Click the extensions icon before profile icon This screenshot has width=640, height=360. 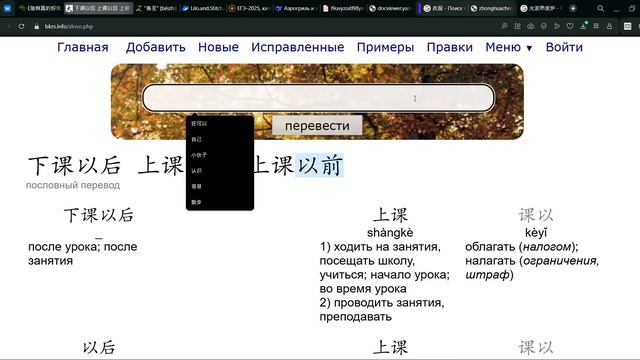[596, 26]
